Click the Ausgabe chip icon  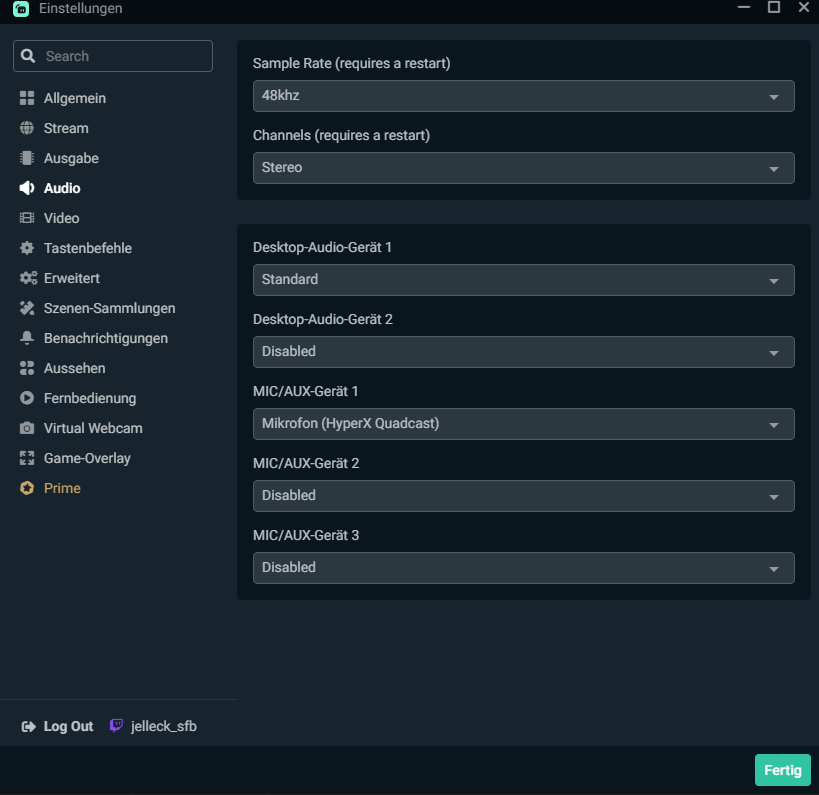click(27, 158)
